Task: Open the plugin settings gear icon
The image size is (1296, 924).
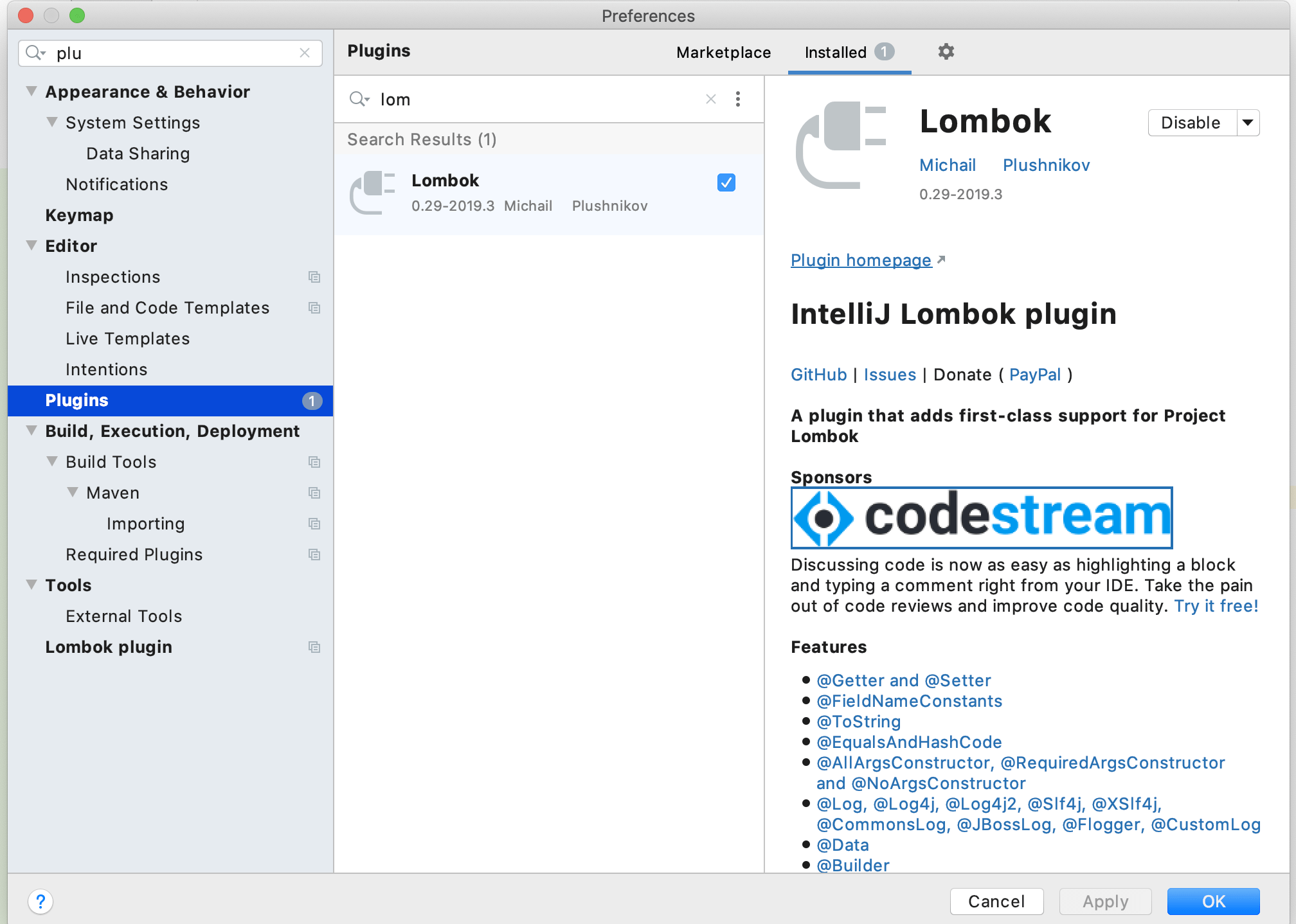Action: [945, 51]
